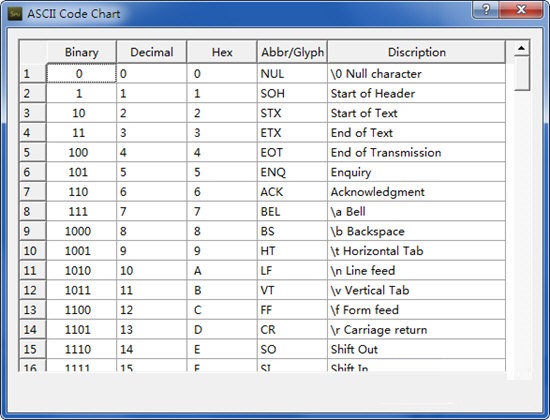Click the vertical scrollbar thumb
The height and width of the screenshot is (420, 550).
(x=522, y=73)
